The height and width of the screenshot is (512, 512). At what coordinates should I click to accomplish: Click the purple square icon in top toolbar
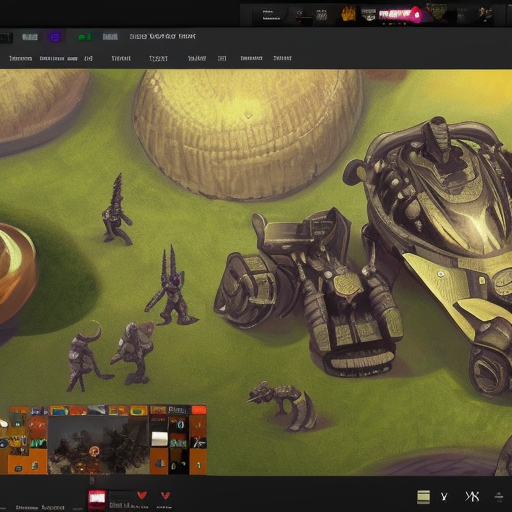coord(55,37)
